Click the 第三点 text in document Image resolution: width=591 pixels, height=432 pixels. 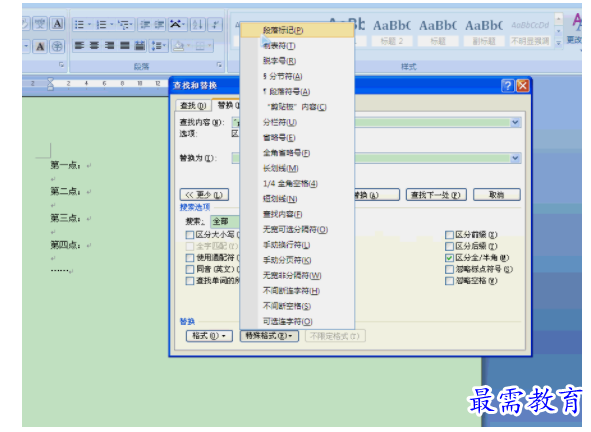click(x=65, y=218)
